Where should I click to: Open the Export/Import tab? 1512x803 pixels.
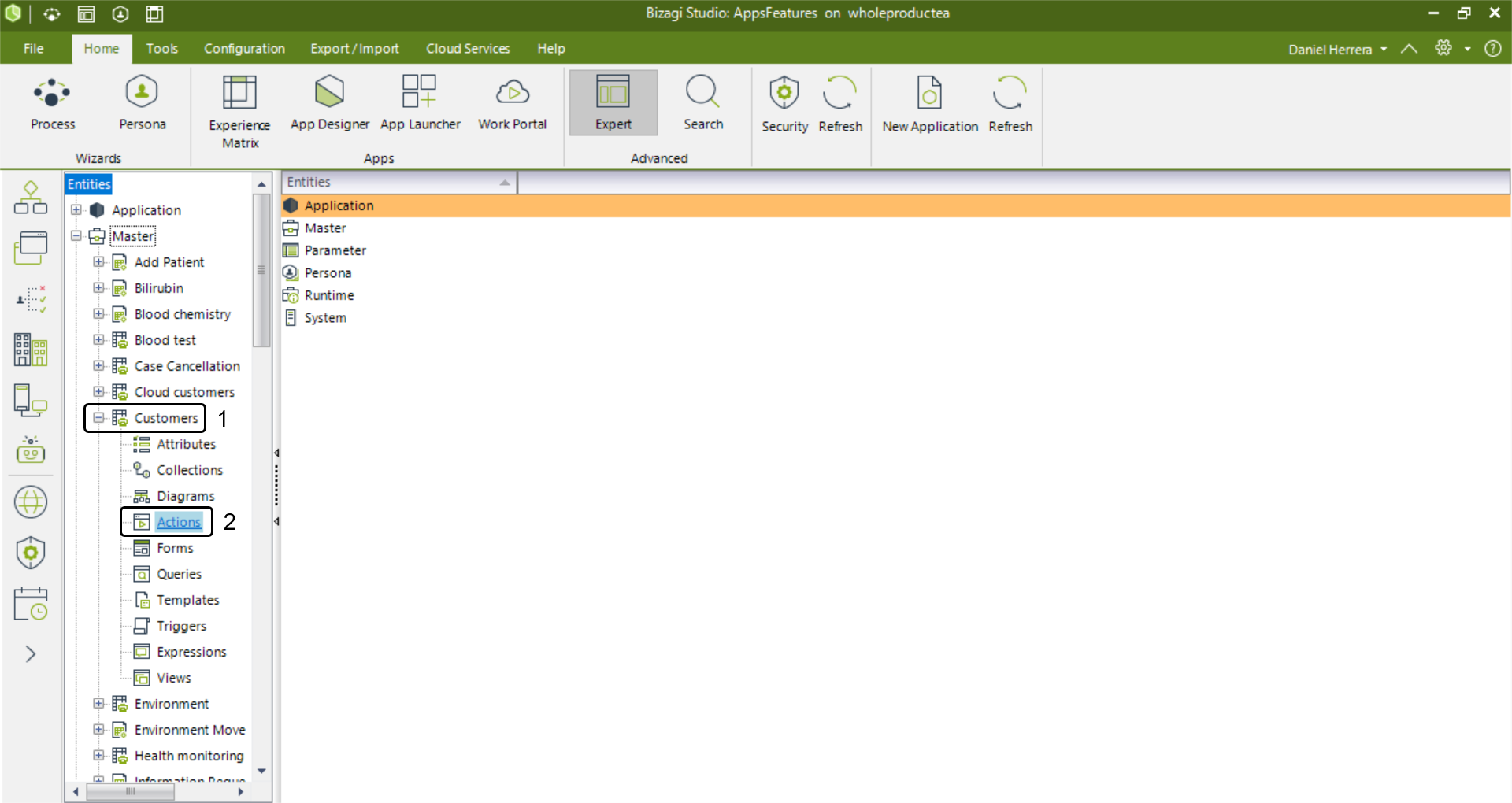pos(354,48)
